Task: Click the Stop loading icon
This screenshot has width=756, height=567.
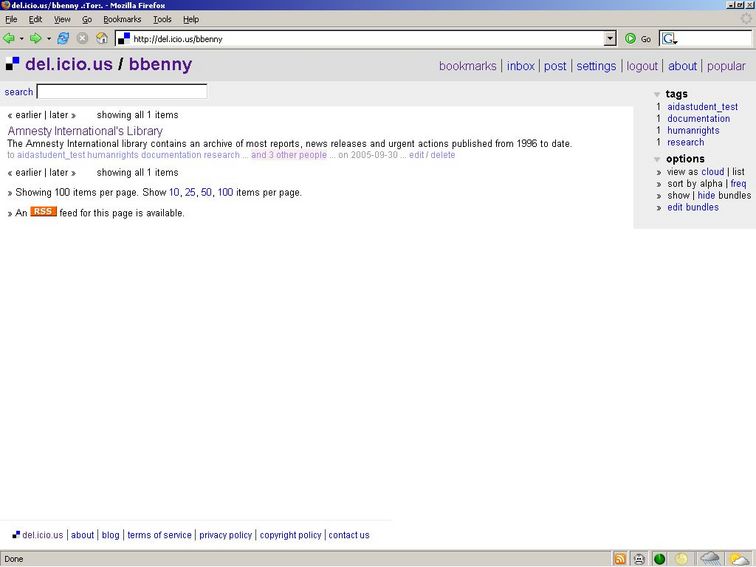Action: [x=82, y=39]
